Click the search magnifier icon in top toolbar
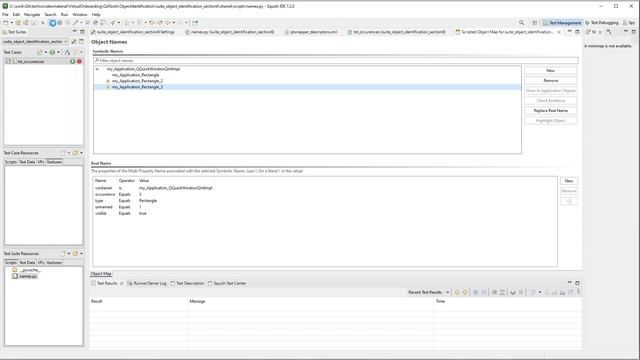 pos(521,23)
